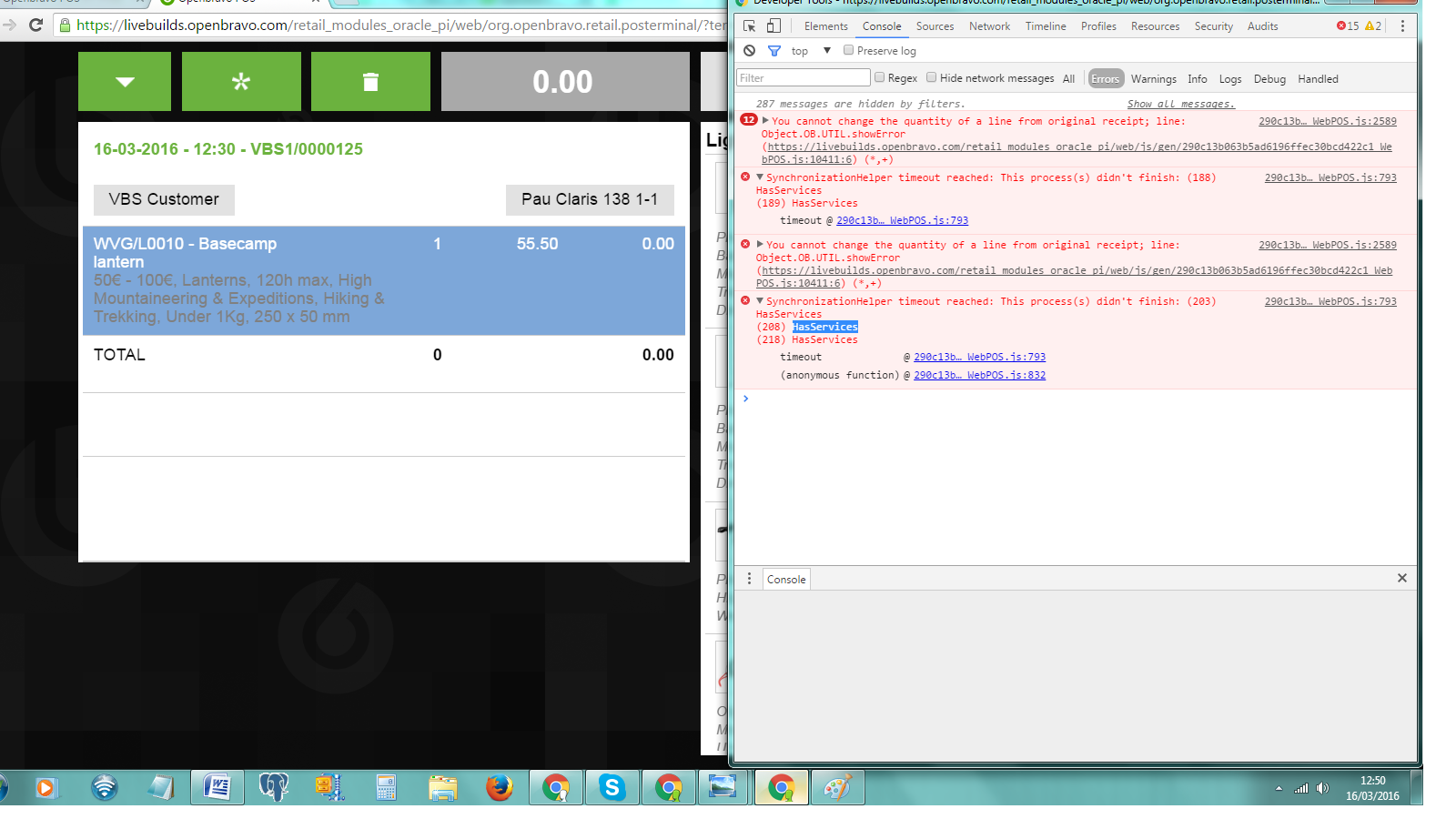Activate the inspect element picker icon
The image size is (1456, 819).
tap(750, 26)
